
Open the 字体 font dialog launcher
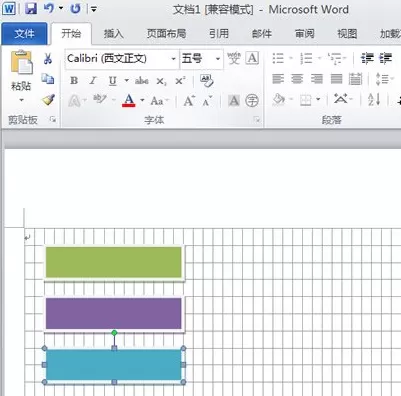(256, 119)
